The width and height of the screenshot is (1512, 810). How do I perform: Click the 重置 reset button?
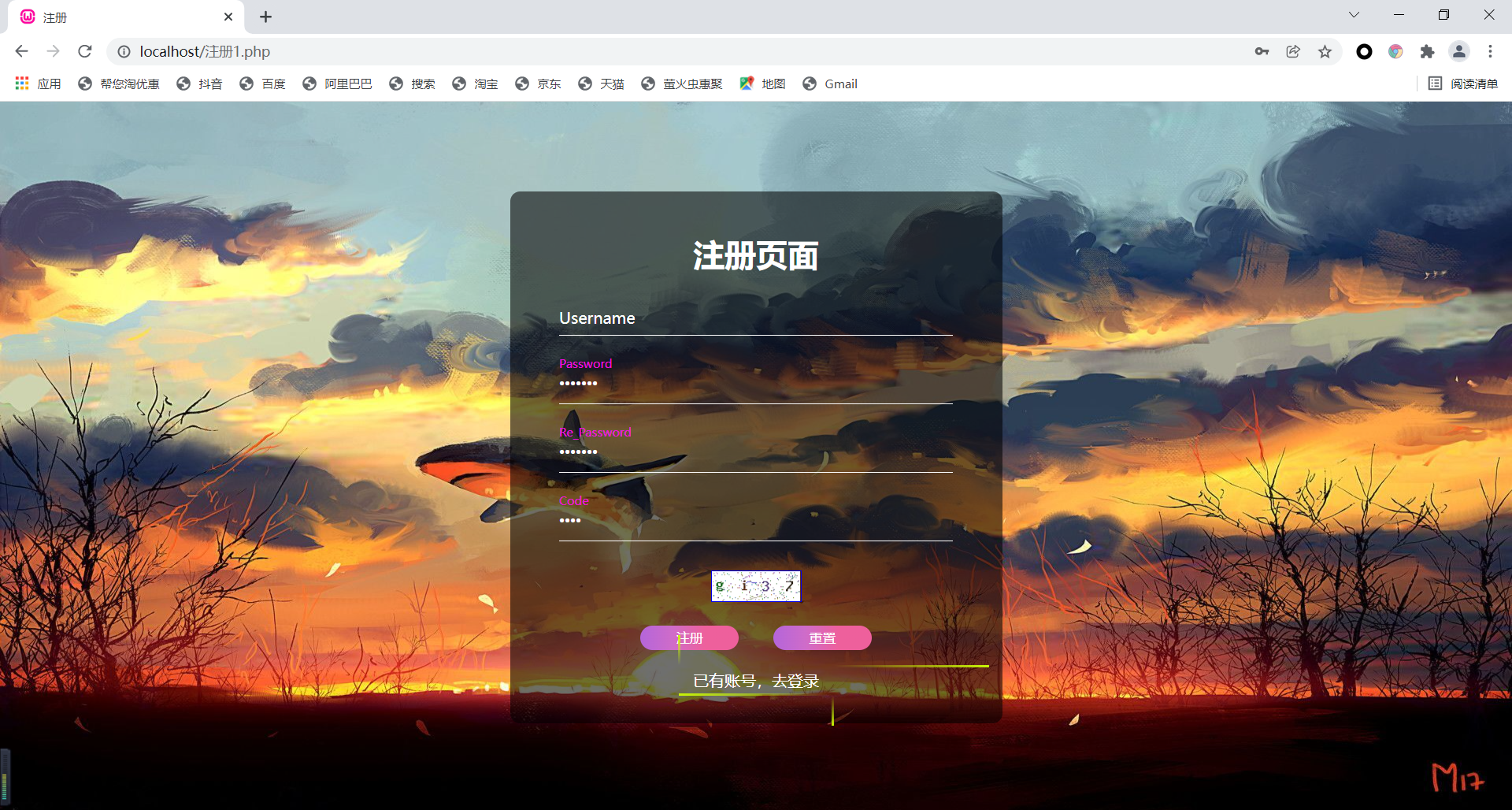click(821, 637)
